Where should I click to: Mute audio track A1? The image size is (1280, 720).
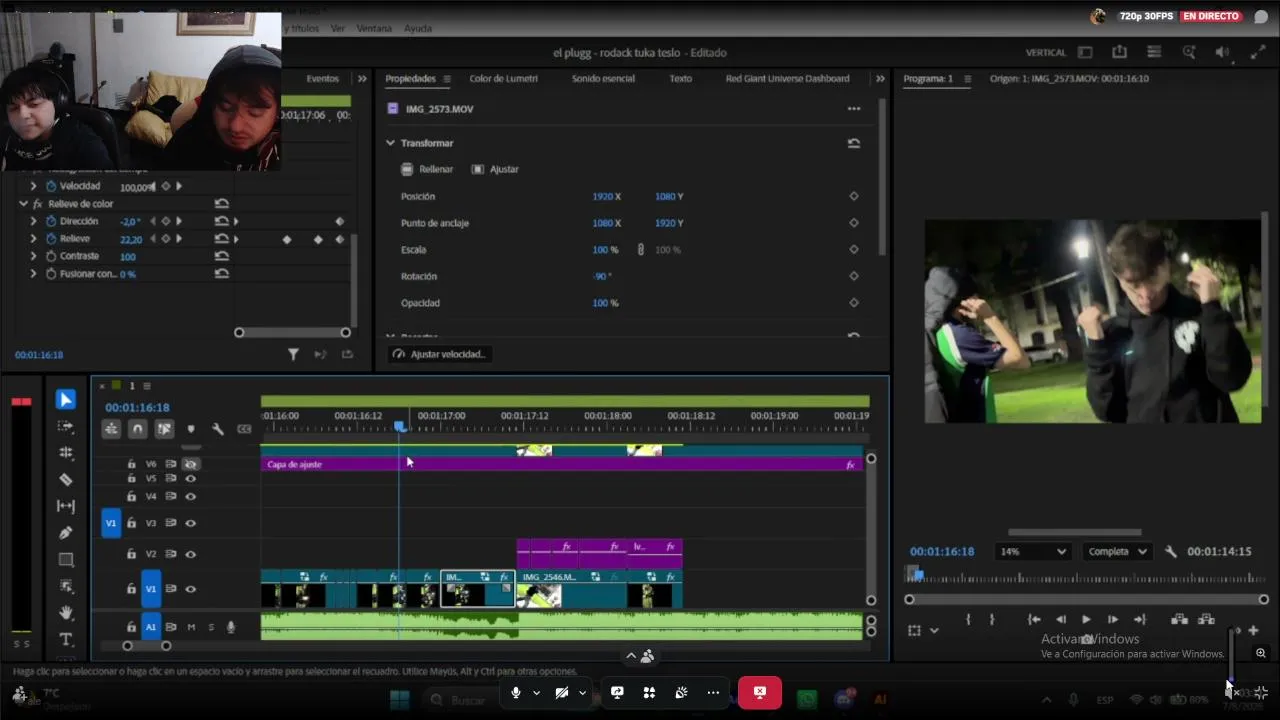pos(191,627)
